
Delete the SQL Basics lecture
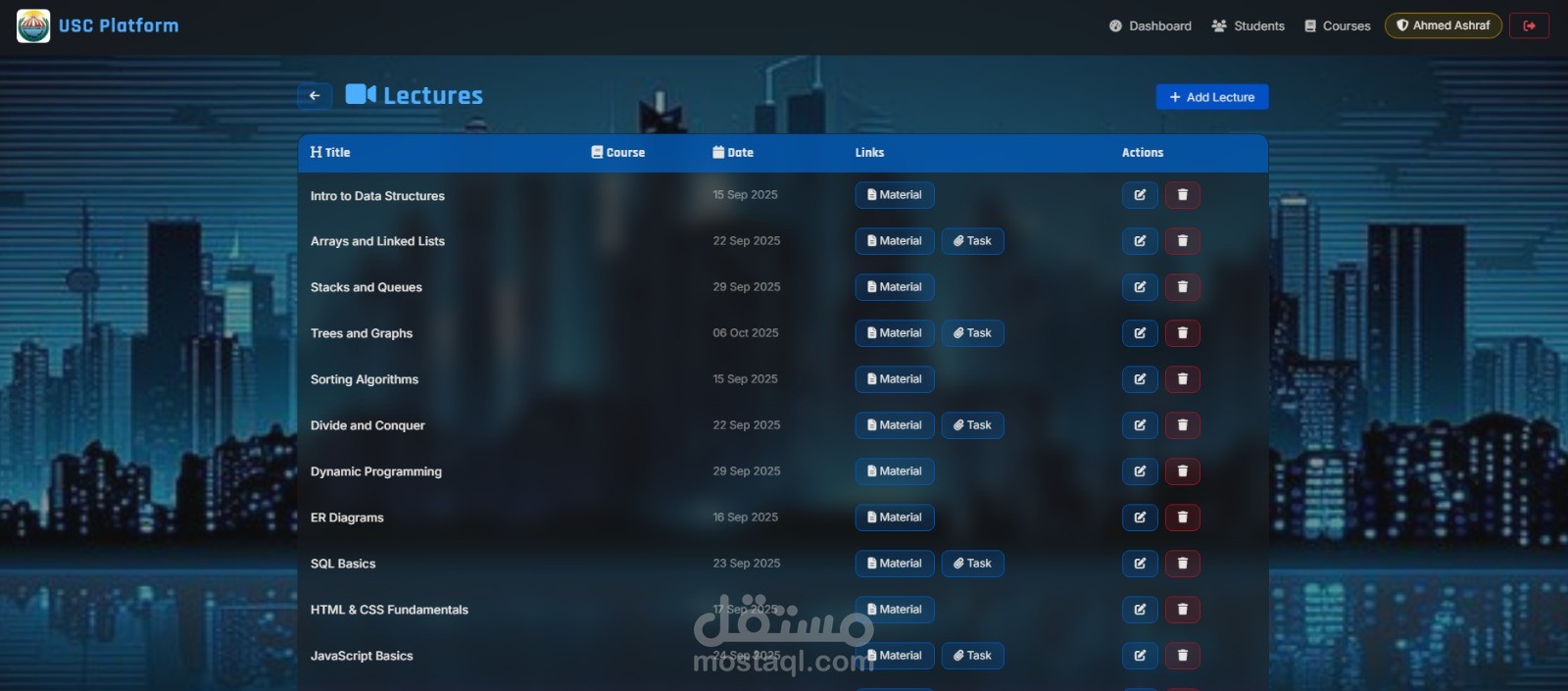point(1183,564)
